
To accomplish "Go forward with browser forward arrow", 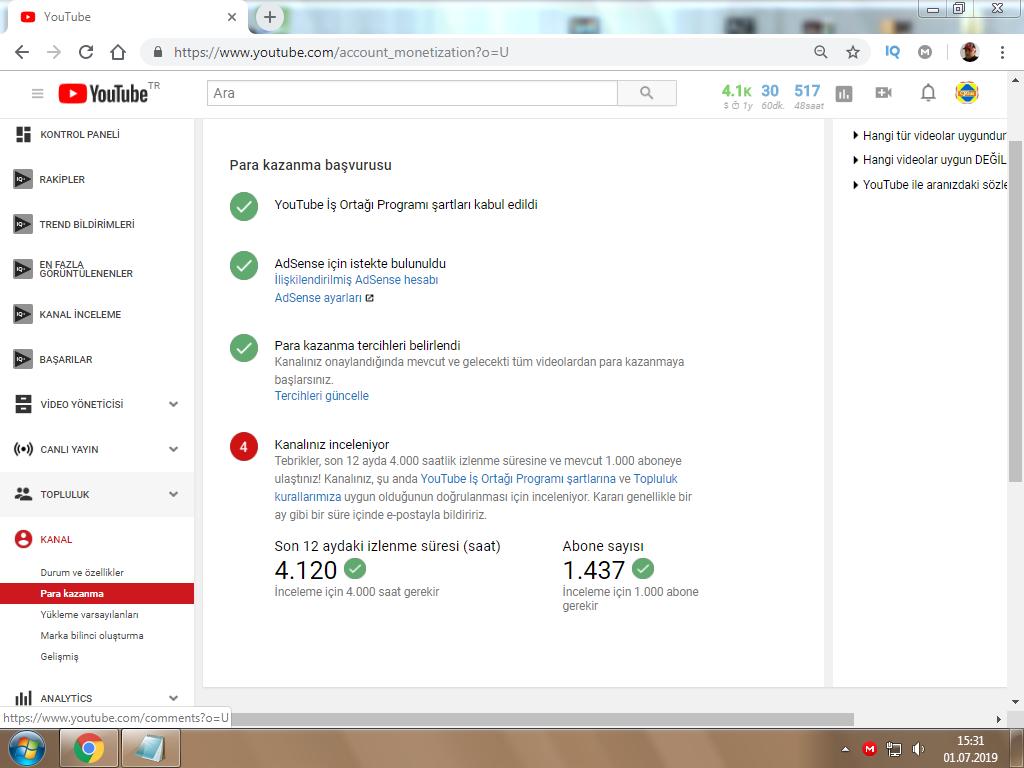I will tap(54, 52).
